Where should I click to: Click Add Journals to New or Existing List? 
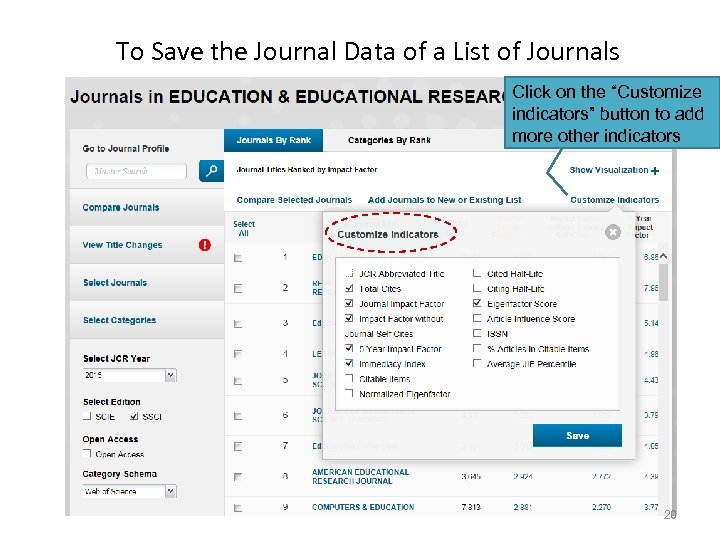pos(444,200)
